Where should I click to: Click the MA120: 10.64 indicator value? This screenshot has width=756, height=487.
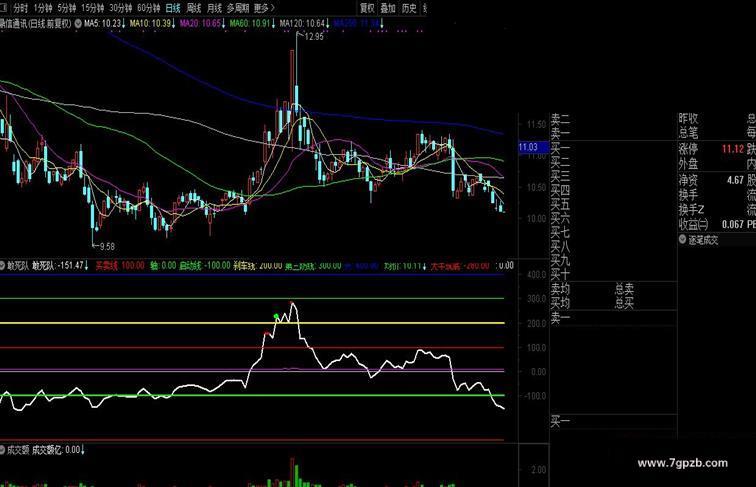pyautogui.click(x=305, y=23)
